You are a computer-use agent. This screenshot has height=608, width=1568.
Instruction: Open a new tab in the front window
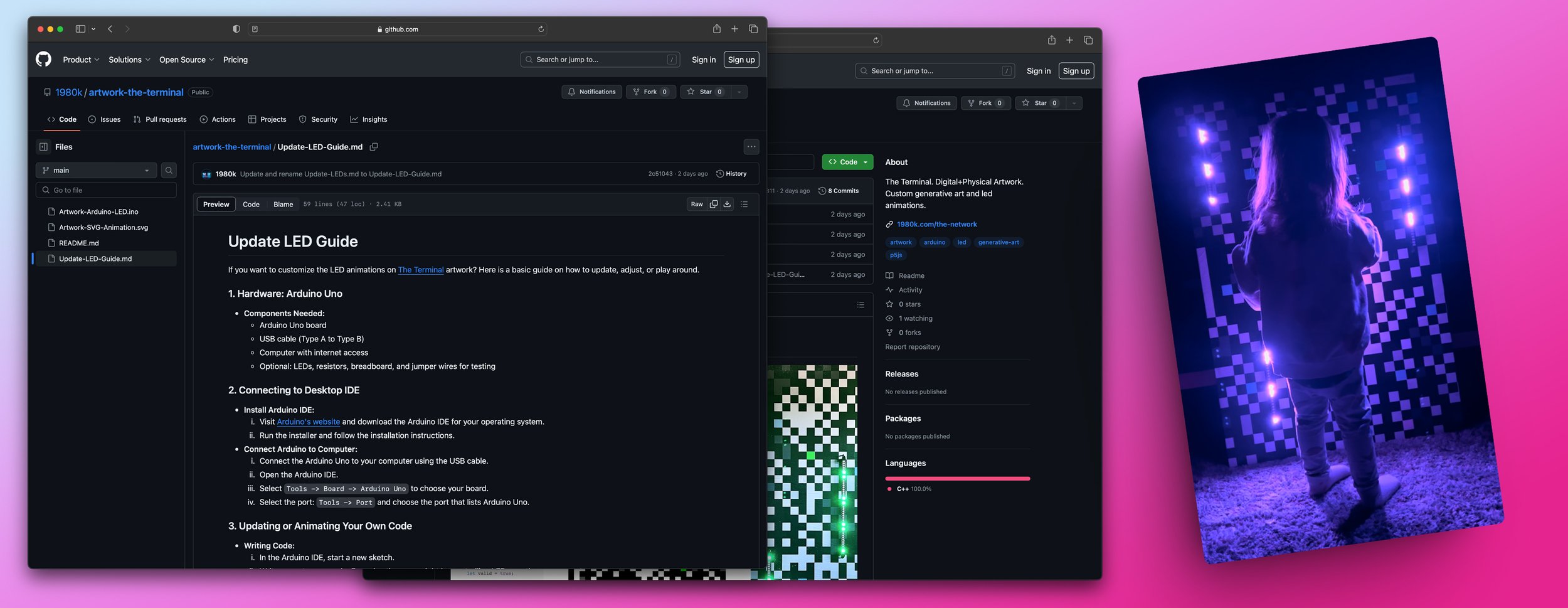pyautogui.click(x=734, y=29)
